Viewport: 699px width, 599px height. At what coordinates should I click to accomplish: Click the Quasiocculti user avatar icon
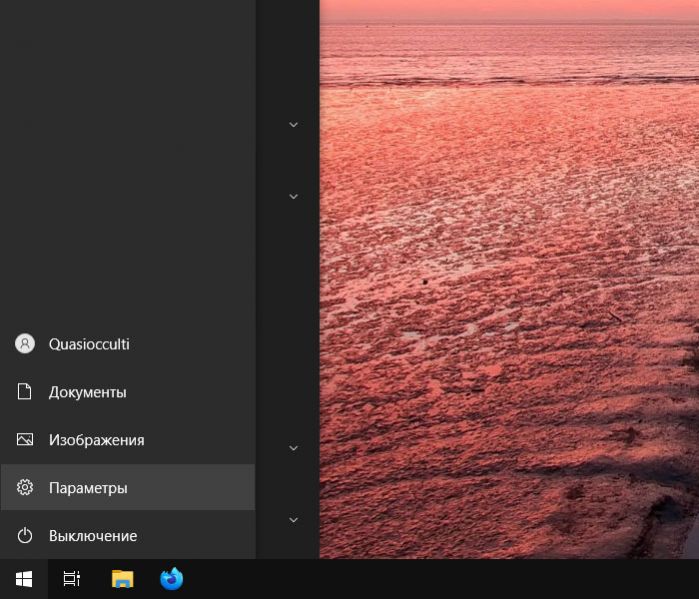coord(25,344)
